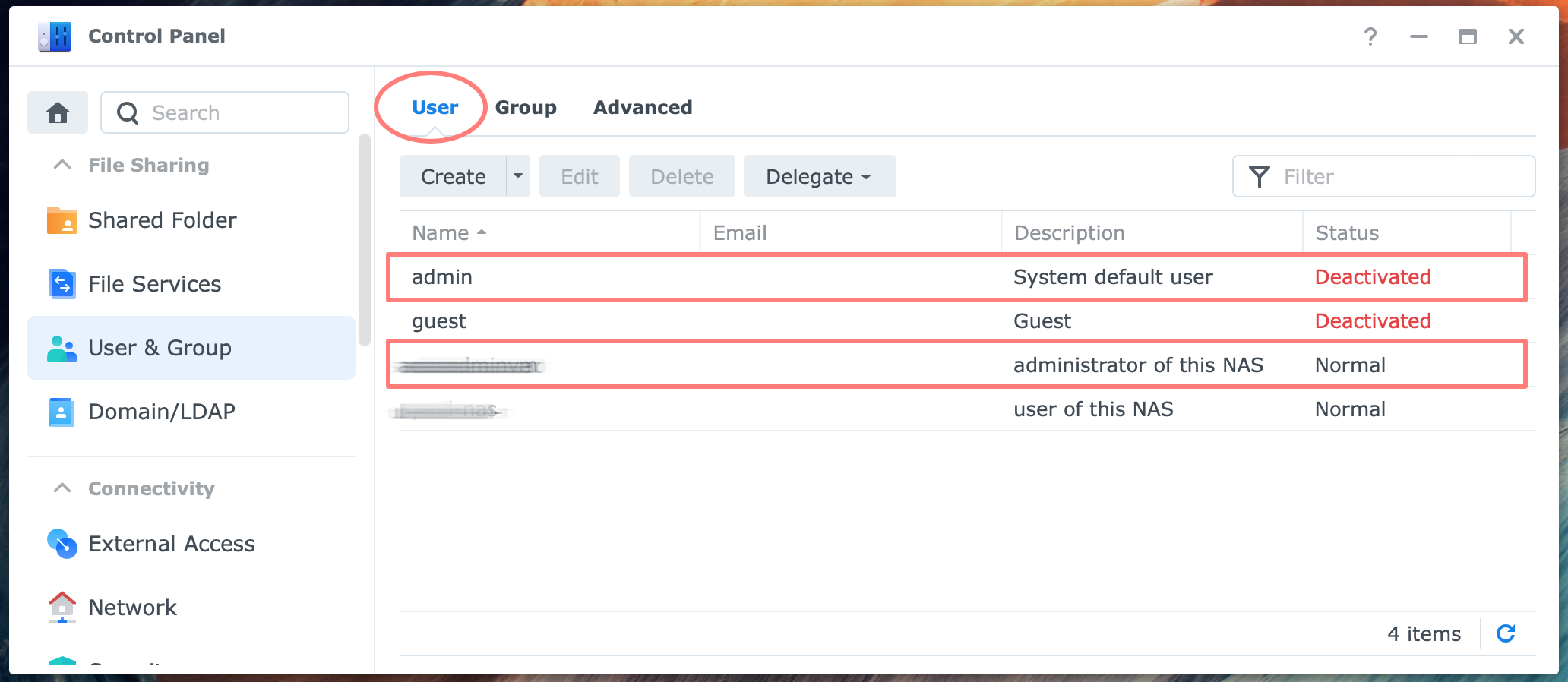
Task: Click 'administrator of this NAS' description
Action: (x=1138, y=365)
